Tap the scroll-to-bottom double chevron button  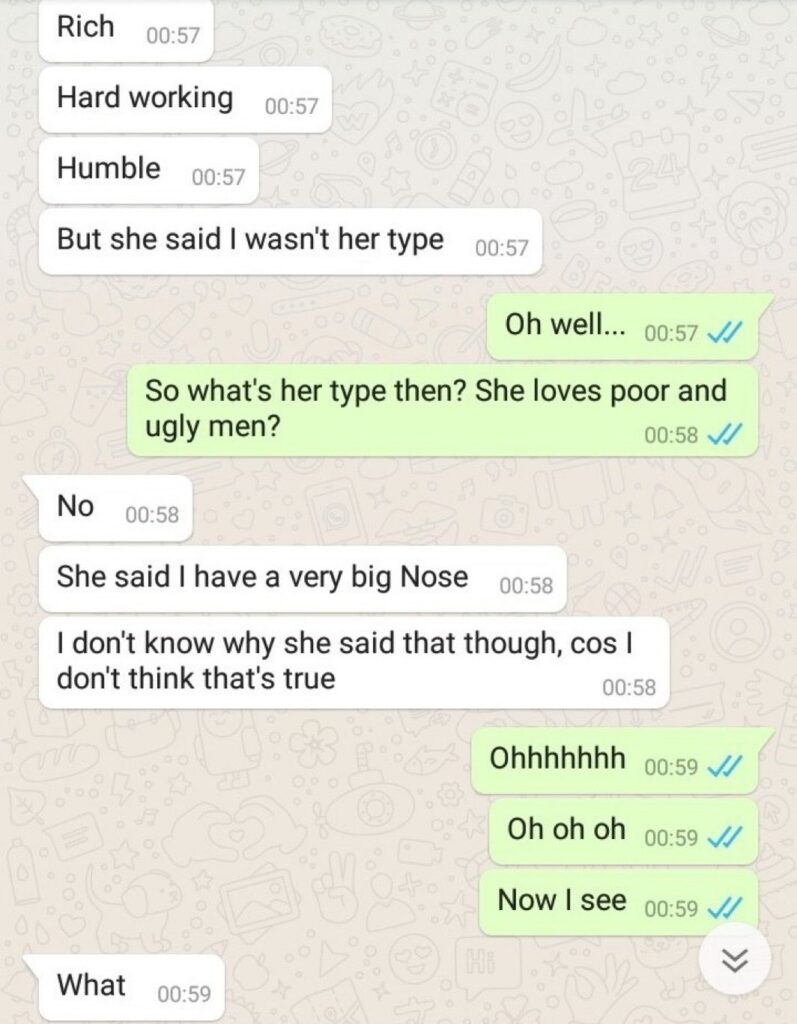(734, 959)
